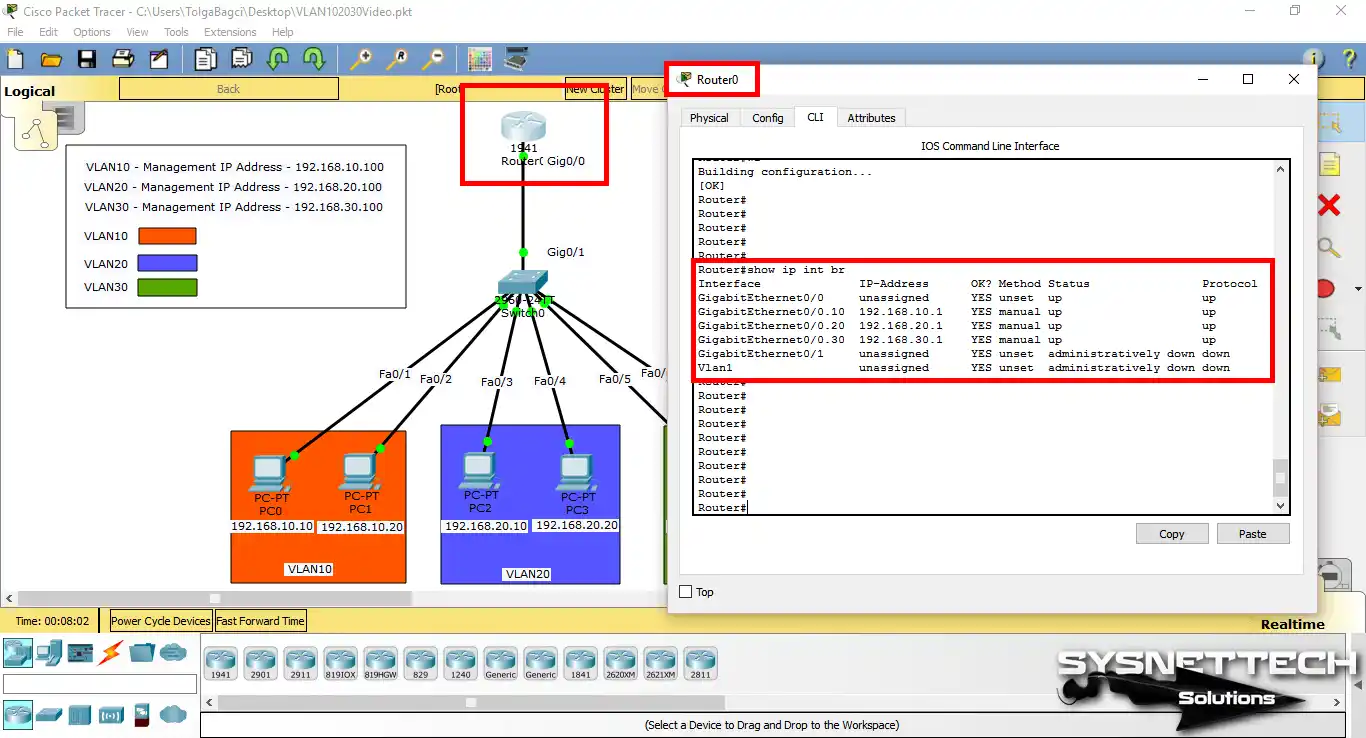Zoom in with the magnifier toolbar icon

click(361, 60)
